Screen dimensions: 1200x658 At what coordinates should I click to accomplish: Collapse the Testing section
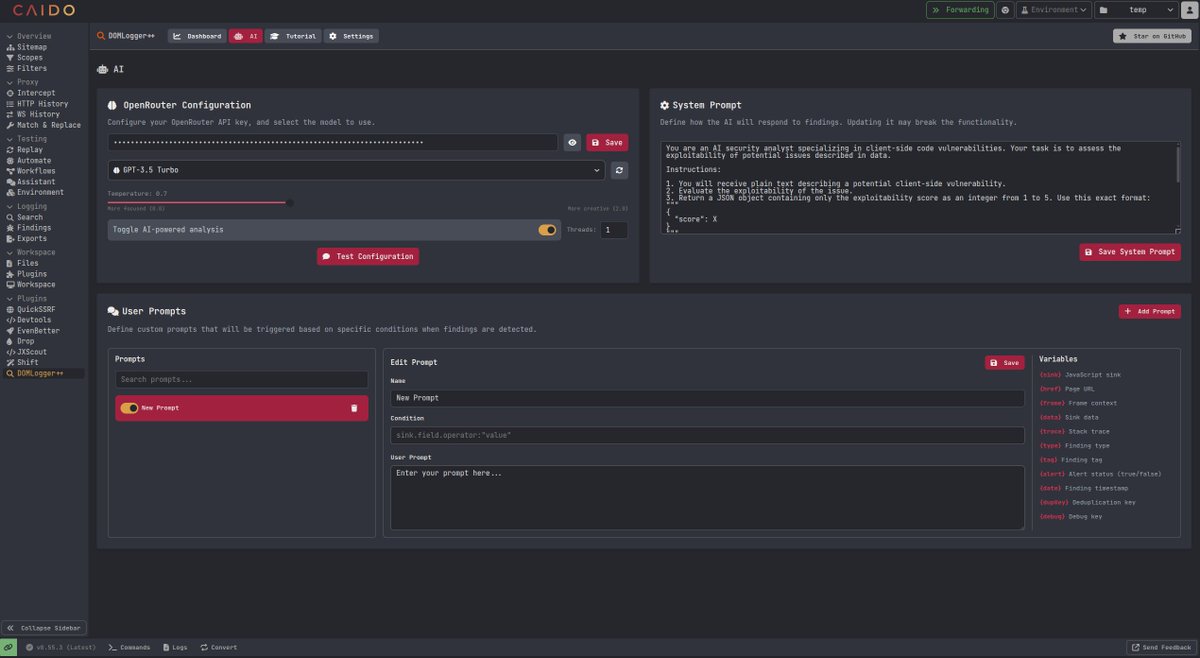click(x=26, y=139)
